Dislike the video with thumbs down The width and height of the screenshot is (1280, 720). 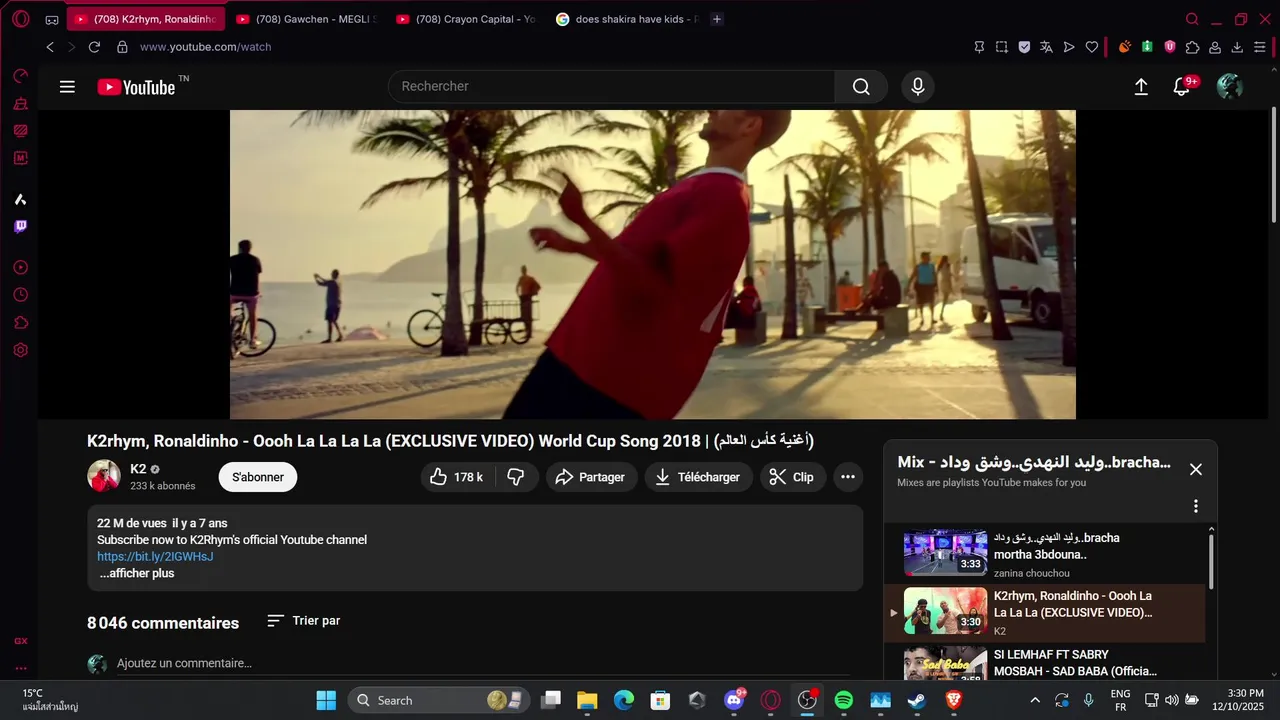click(516, 477)
